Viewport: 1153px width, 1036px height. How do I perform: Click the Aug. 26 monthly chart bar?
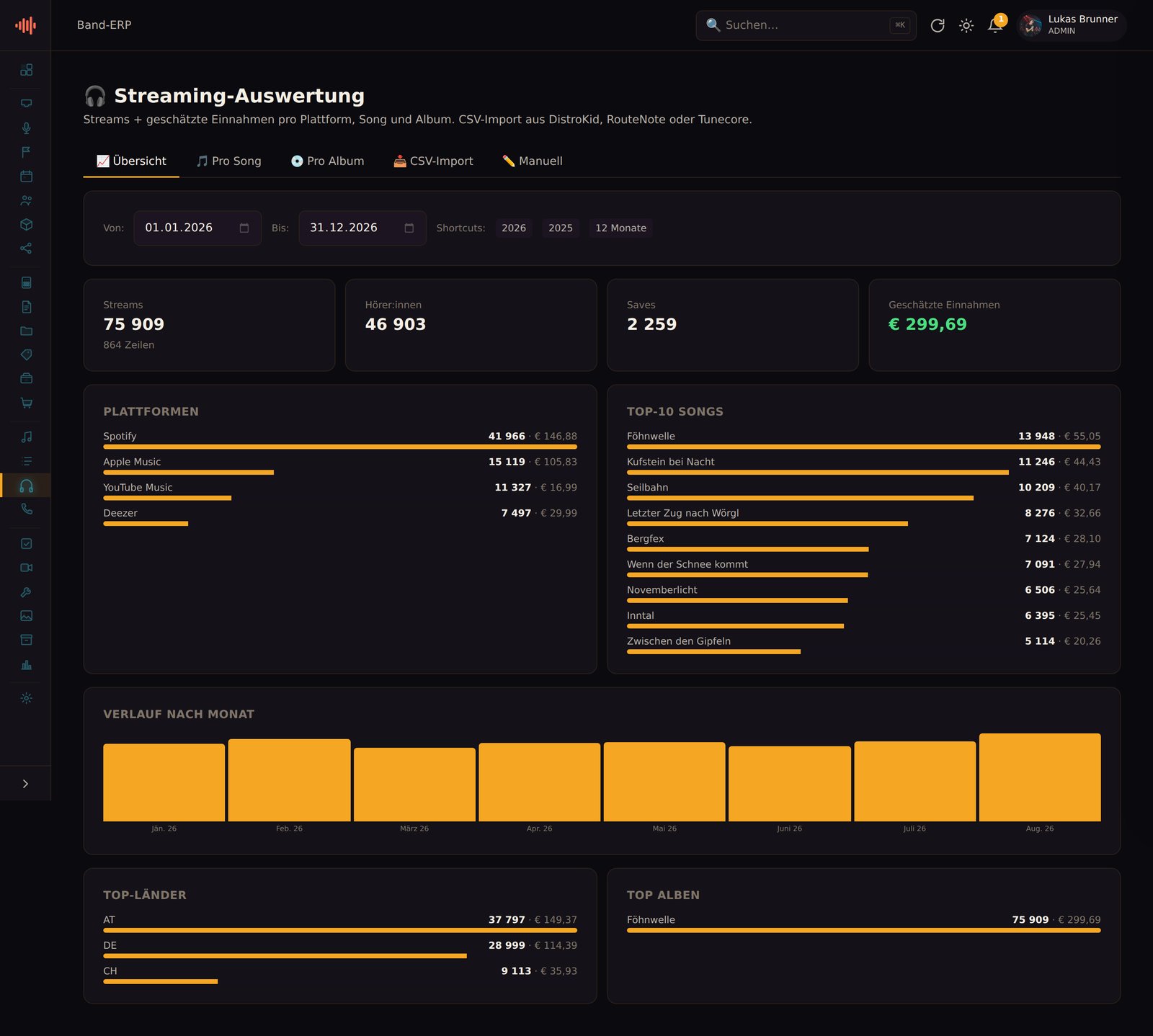coord(1040,777)
